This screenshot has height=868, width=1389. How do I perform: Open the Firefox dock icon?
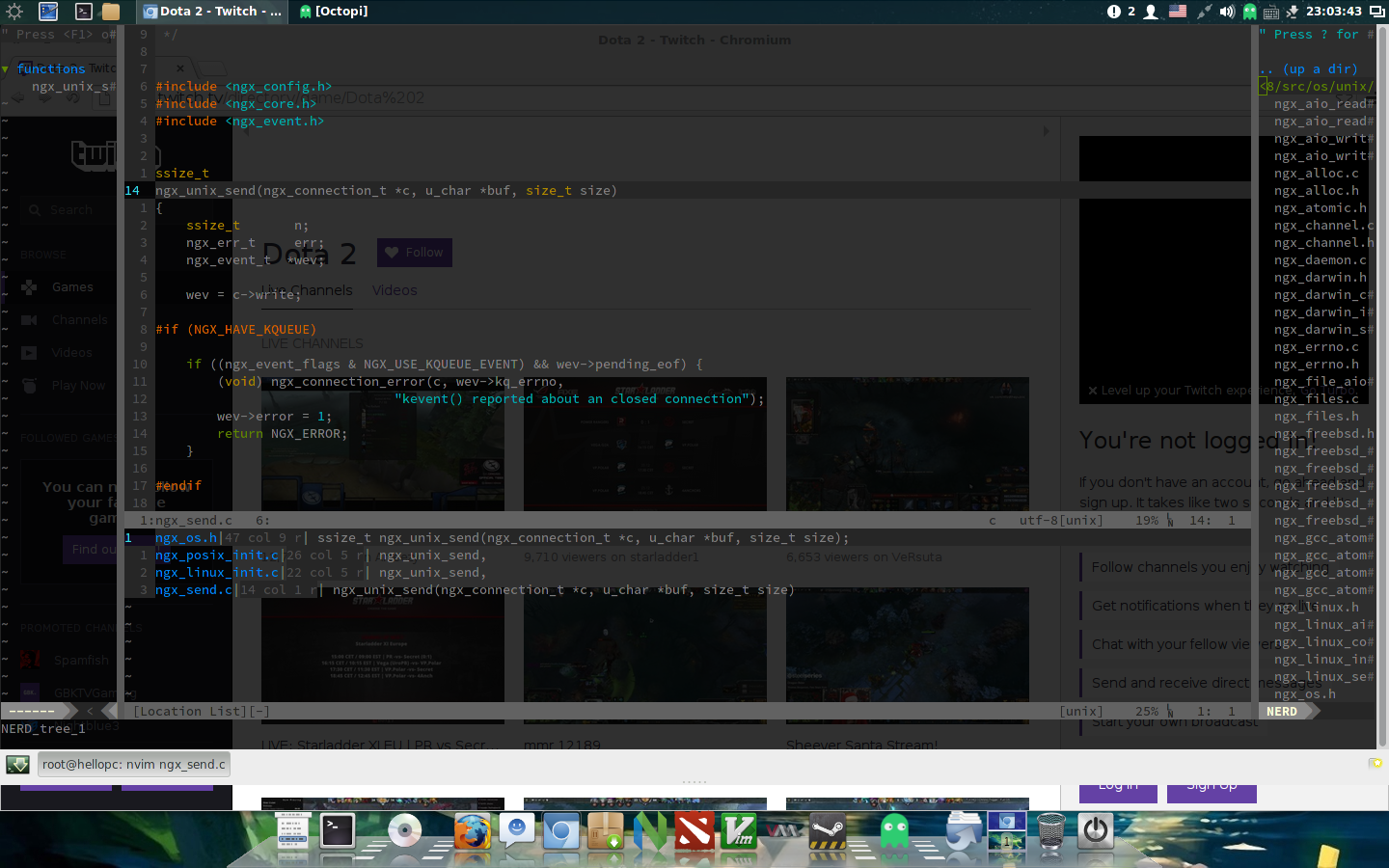473,831
